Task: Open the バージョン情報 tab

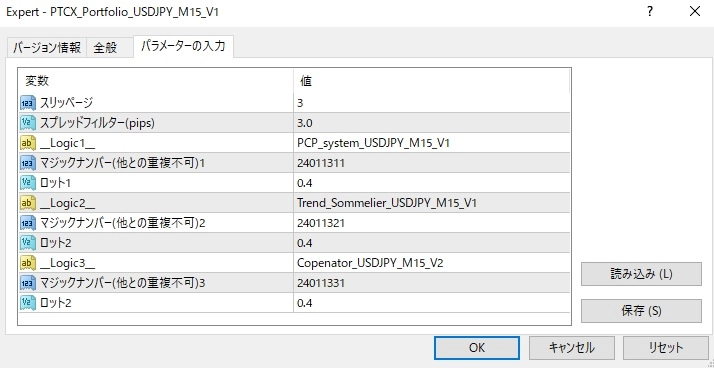Action: coord(47,47)
